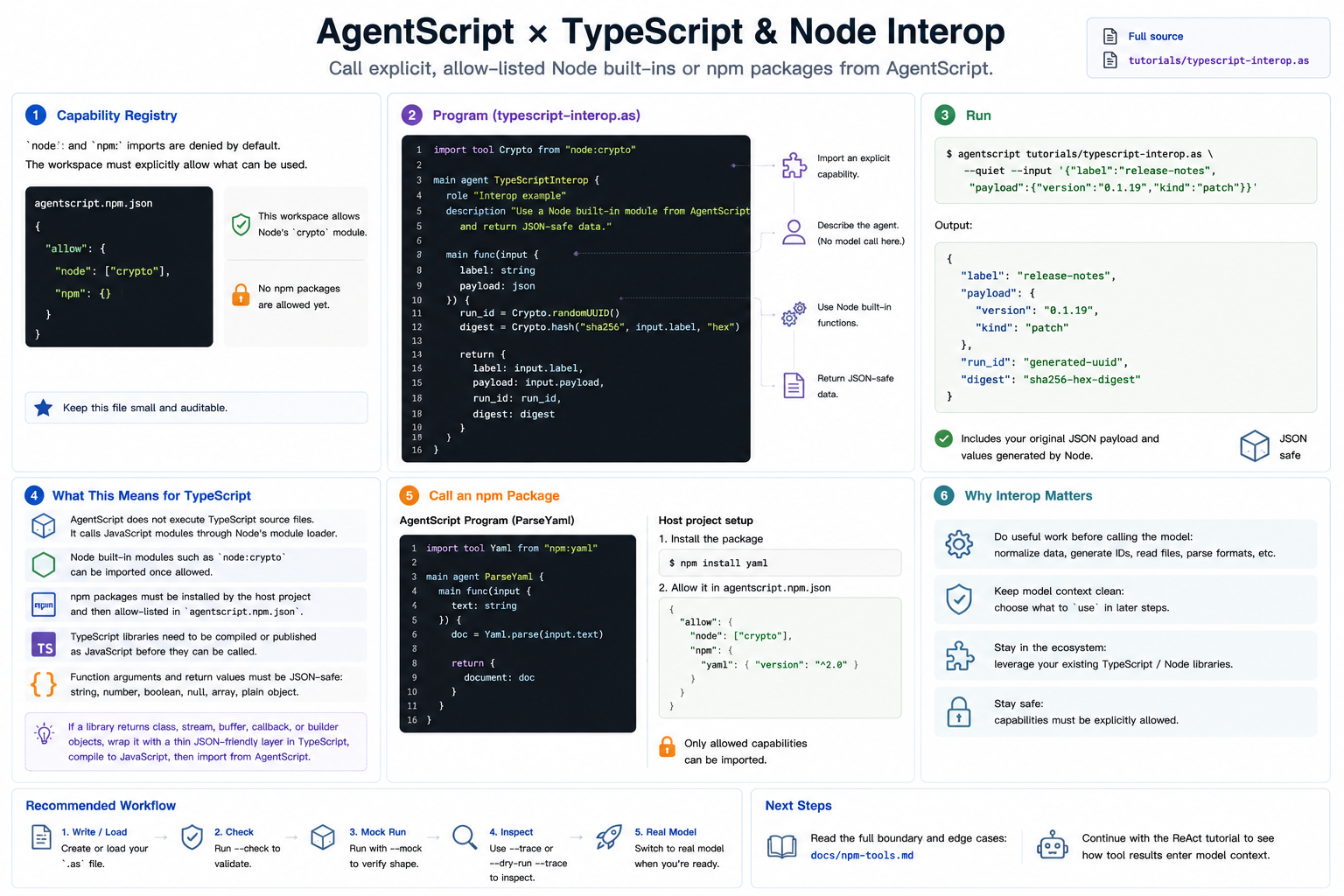Click the Output: label in Run panel
Viewport: 1344px width, 896px height.
point(953,225)
